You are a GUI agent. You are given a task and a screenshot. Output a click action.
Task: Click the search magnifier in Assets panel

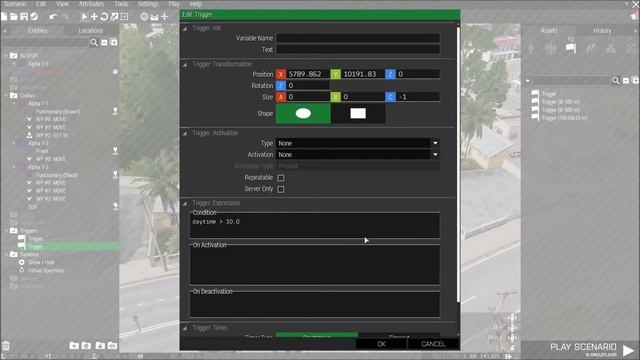coord(616,80)
